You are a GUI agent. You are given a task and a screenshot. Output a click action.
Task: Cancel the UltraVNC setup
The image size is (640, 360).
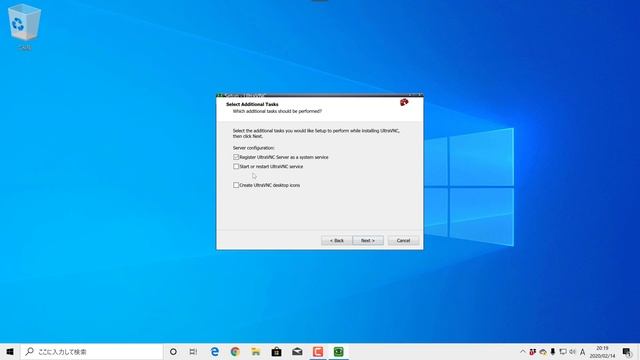403,240
